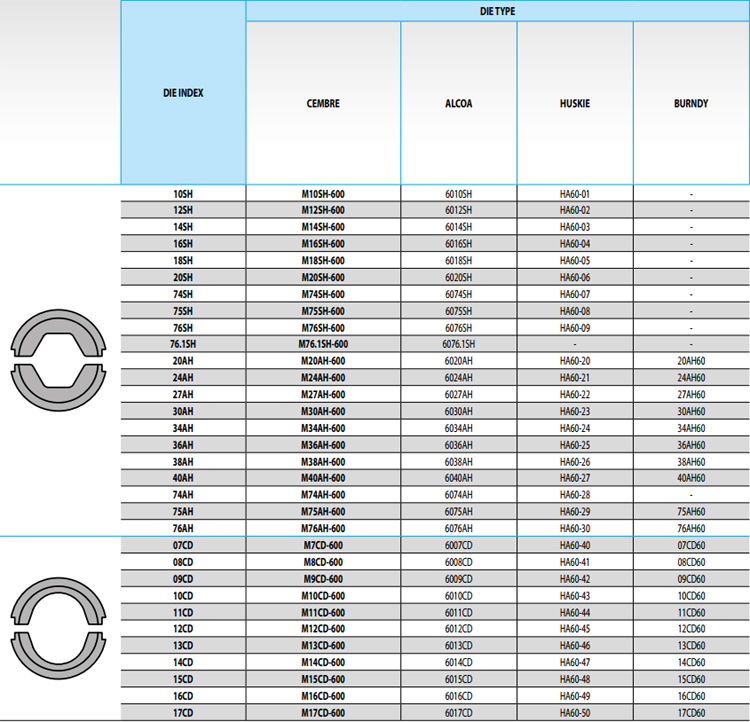Click Cembre cell M24AH-600
The width and height of the screenshot is (750, 722).
pyautogui.click(x=323, y=378)
